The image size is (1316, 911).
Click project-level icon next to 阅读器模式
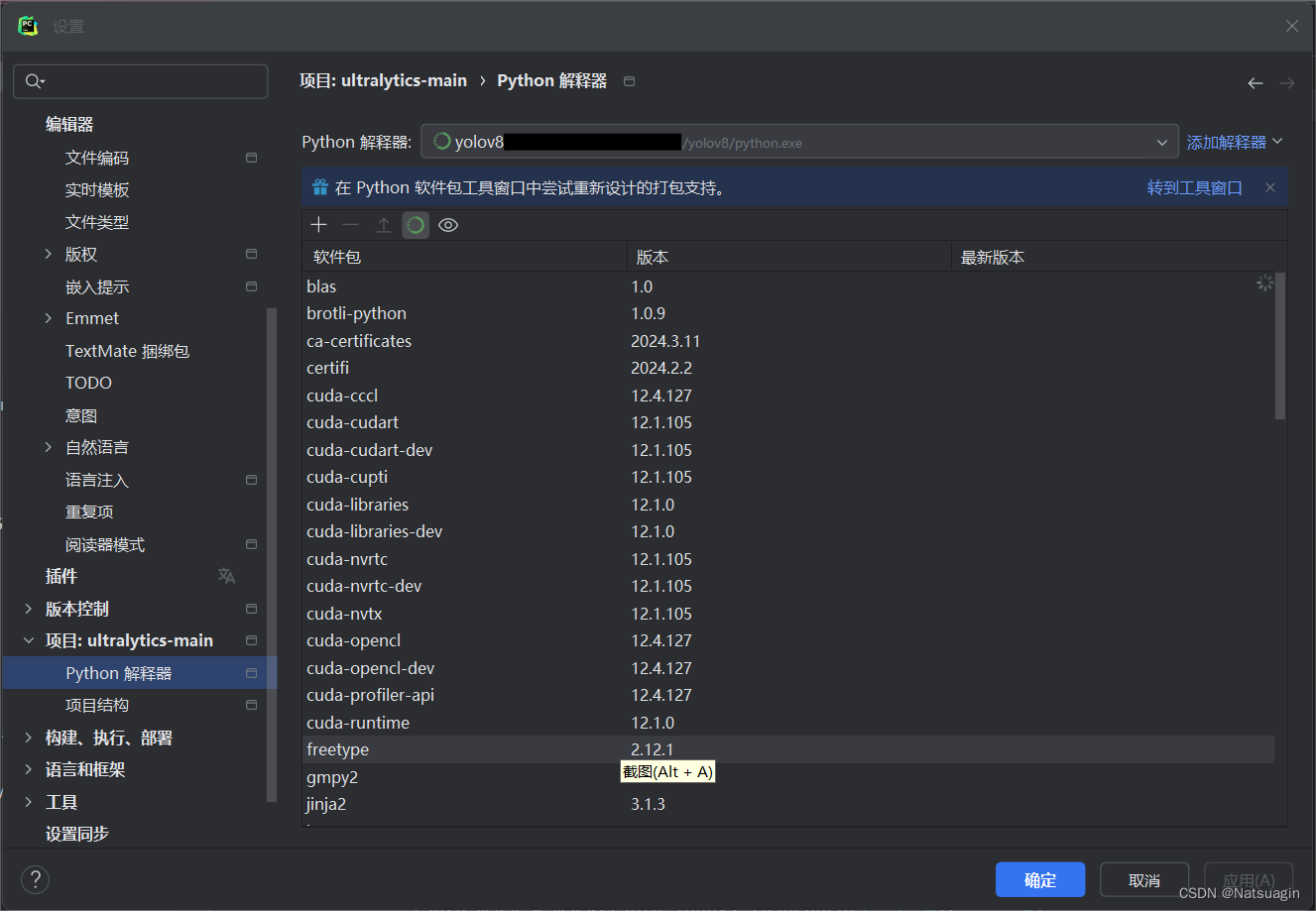point(251,544)
